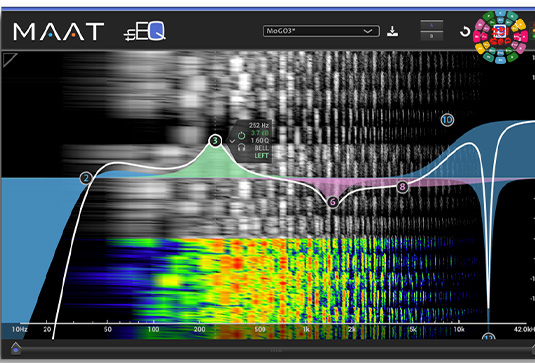
Task: Click the 2k frequency axis label
Action: [x=352, y=330]
